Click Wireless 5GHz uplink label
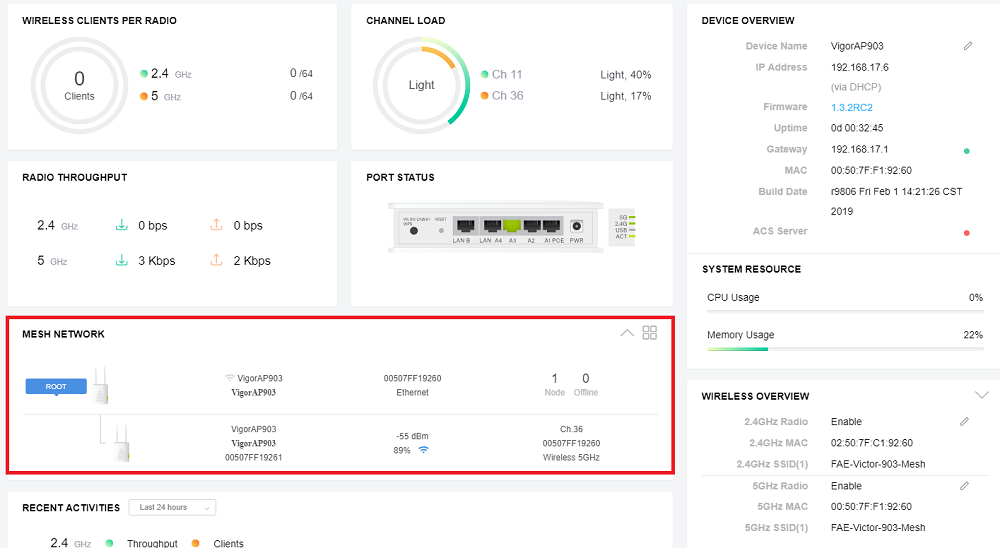1000x548 pixels. point(571,457)
